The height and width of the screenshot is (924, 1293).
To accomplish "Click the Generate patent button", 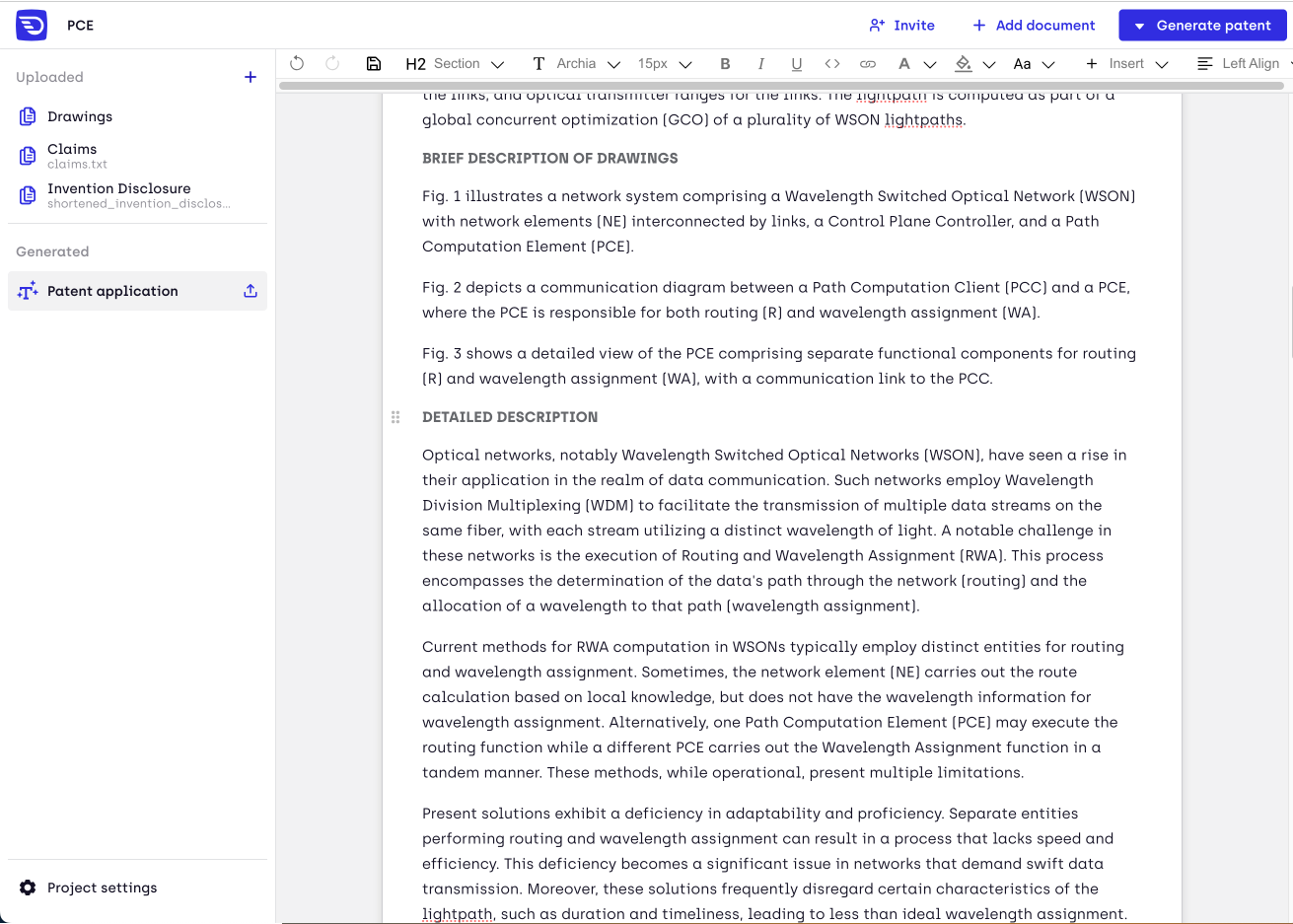I will click(1202, 25).
